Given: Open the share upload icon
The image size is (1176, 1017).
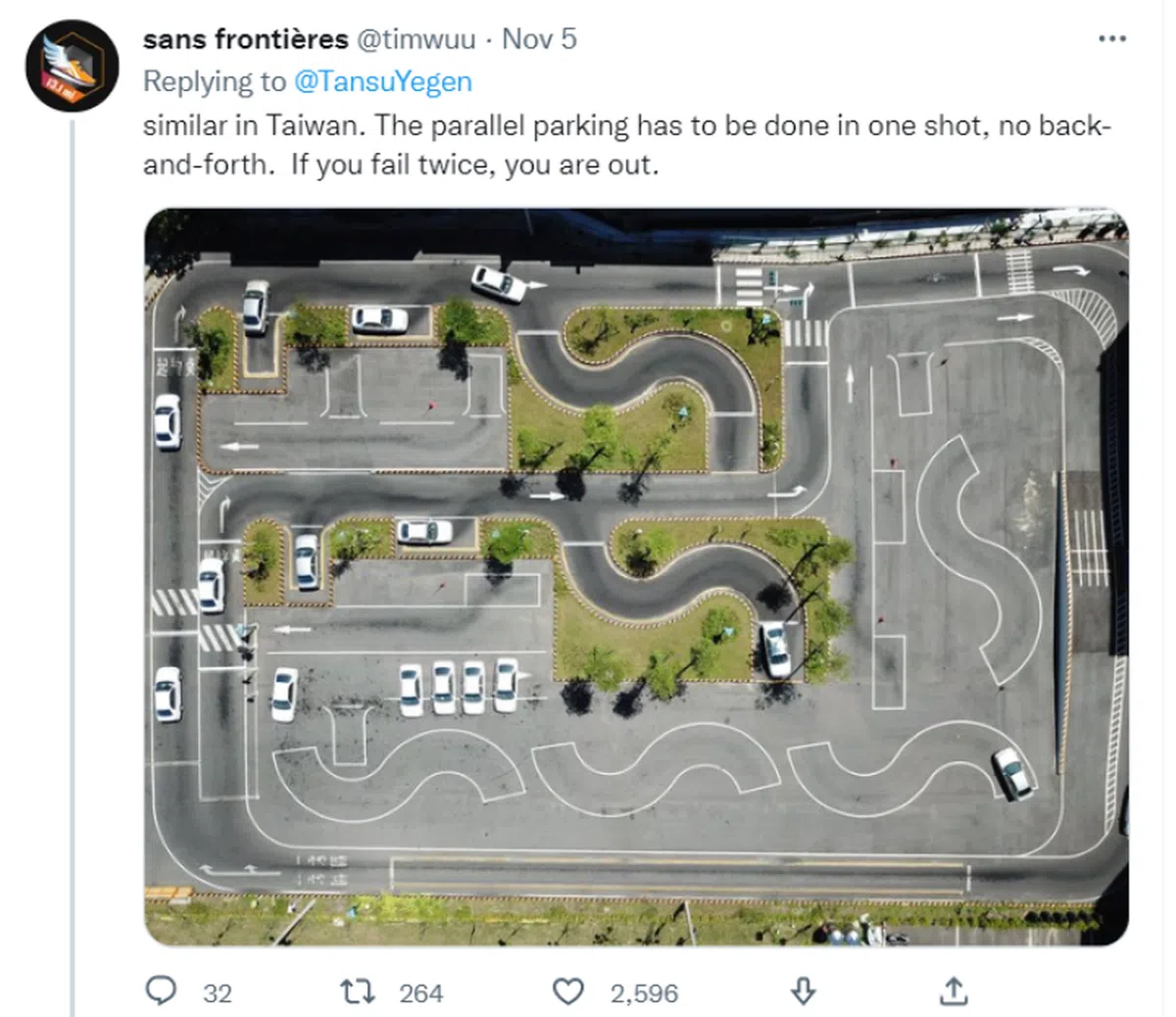Looking at the screenshot, I should coord(953,992).
